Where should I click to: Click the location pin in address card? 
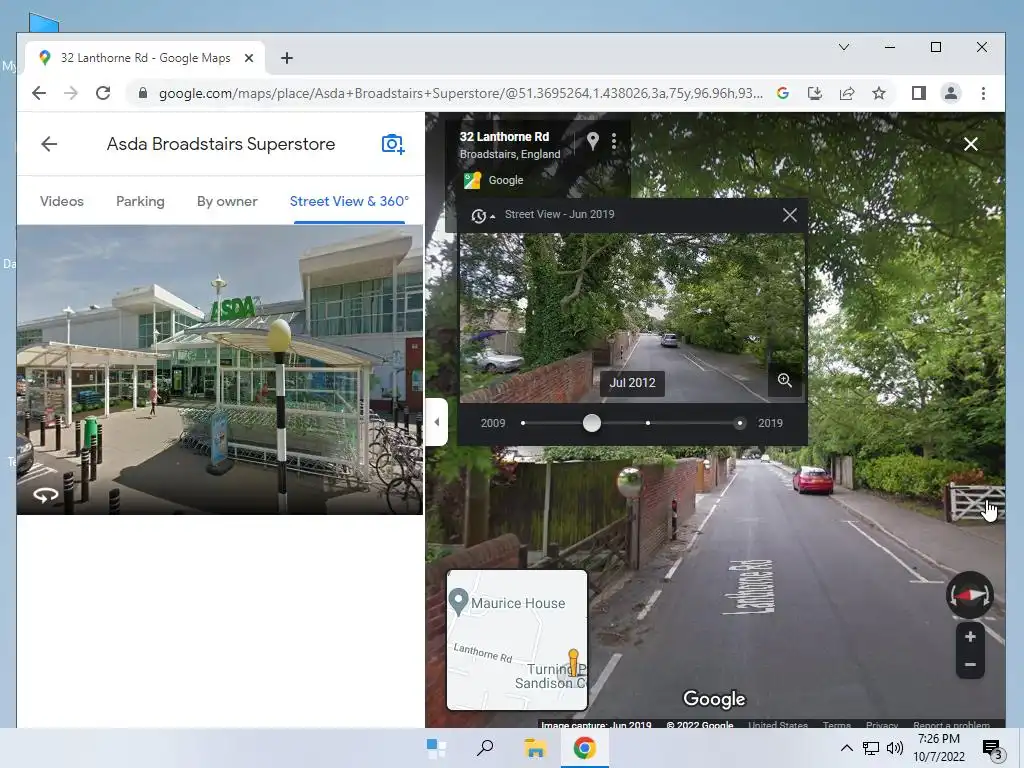point(592,140)
